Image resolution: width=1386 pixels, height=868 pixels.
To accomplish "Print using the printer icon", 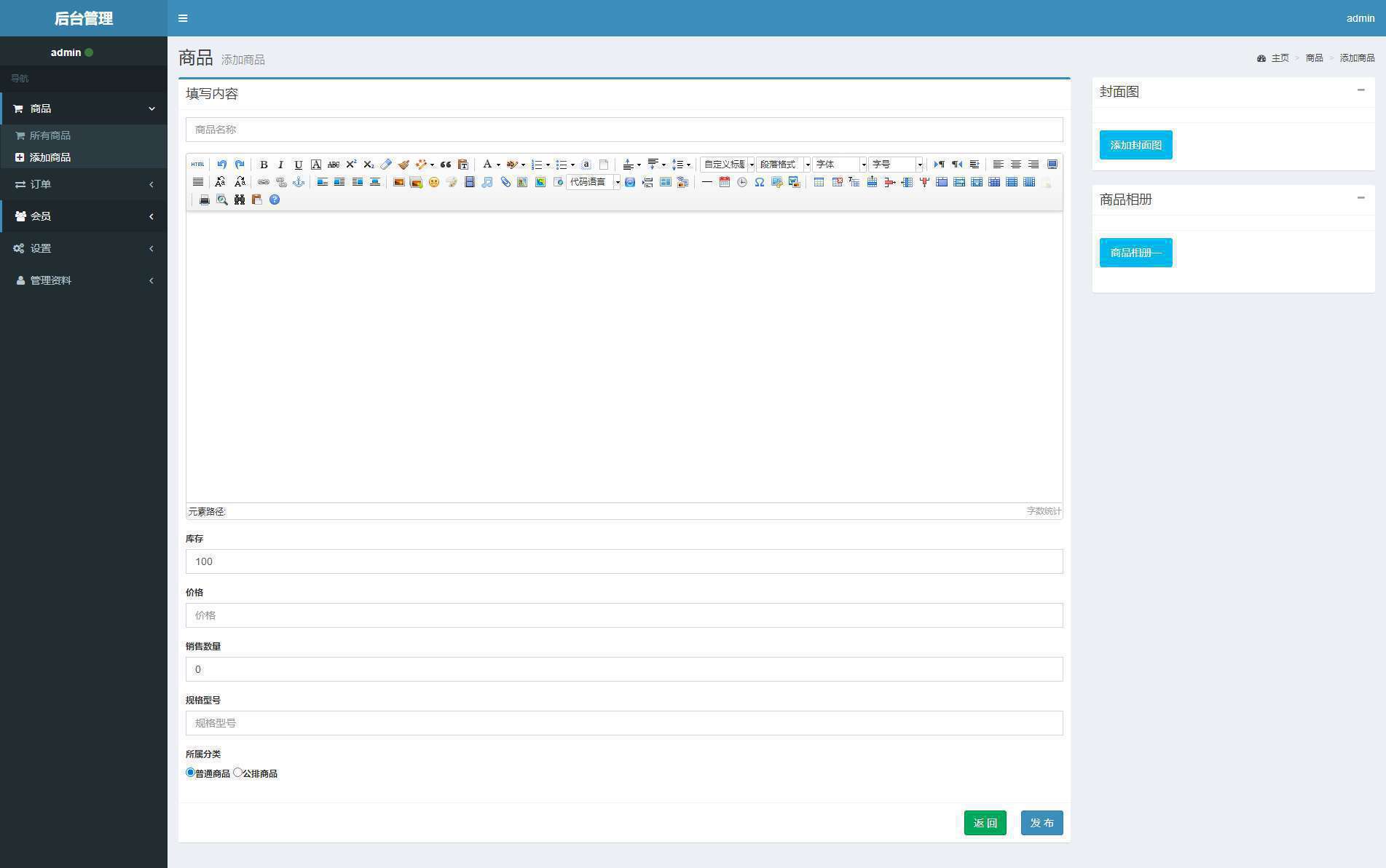I will (x=205, y=200).
